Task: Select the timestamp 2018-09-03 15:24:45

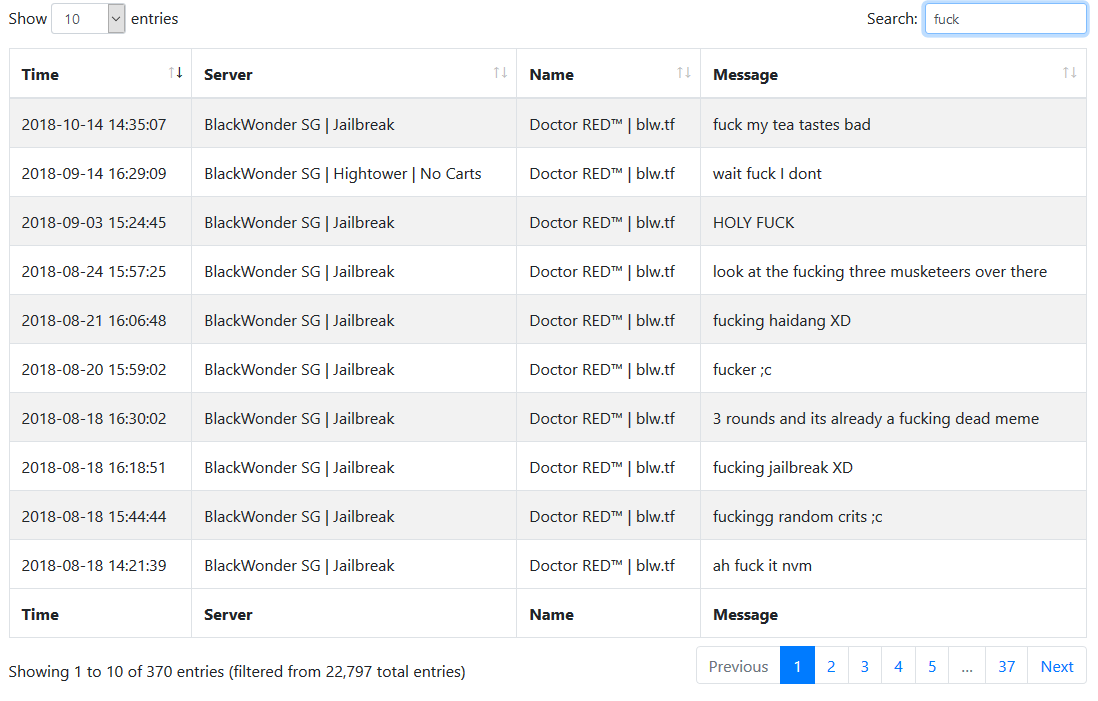Action: [94, 223]
